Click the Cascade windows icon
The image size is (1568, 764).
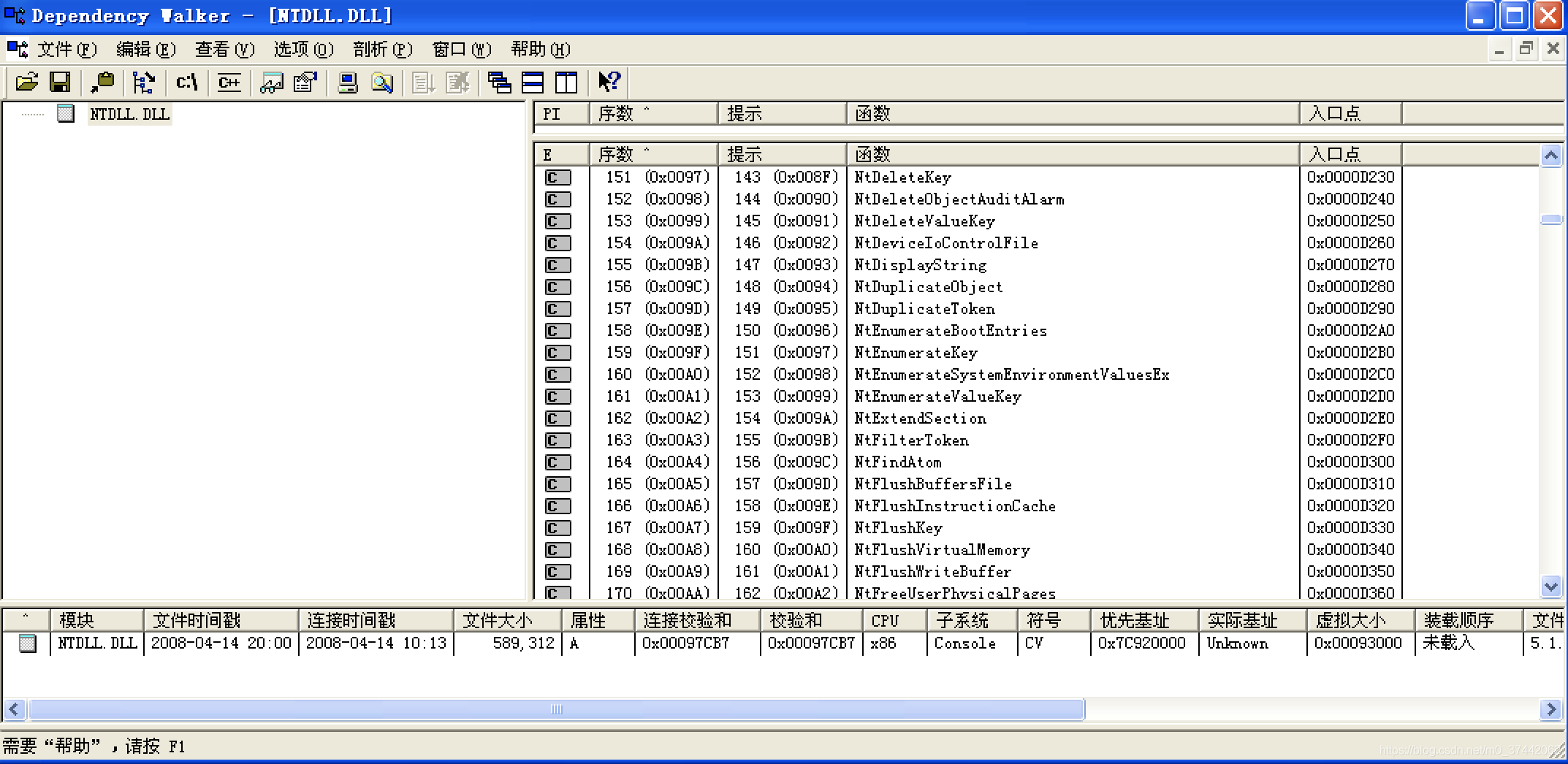coord(500,82)
